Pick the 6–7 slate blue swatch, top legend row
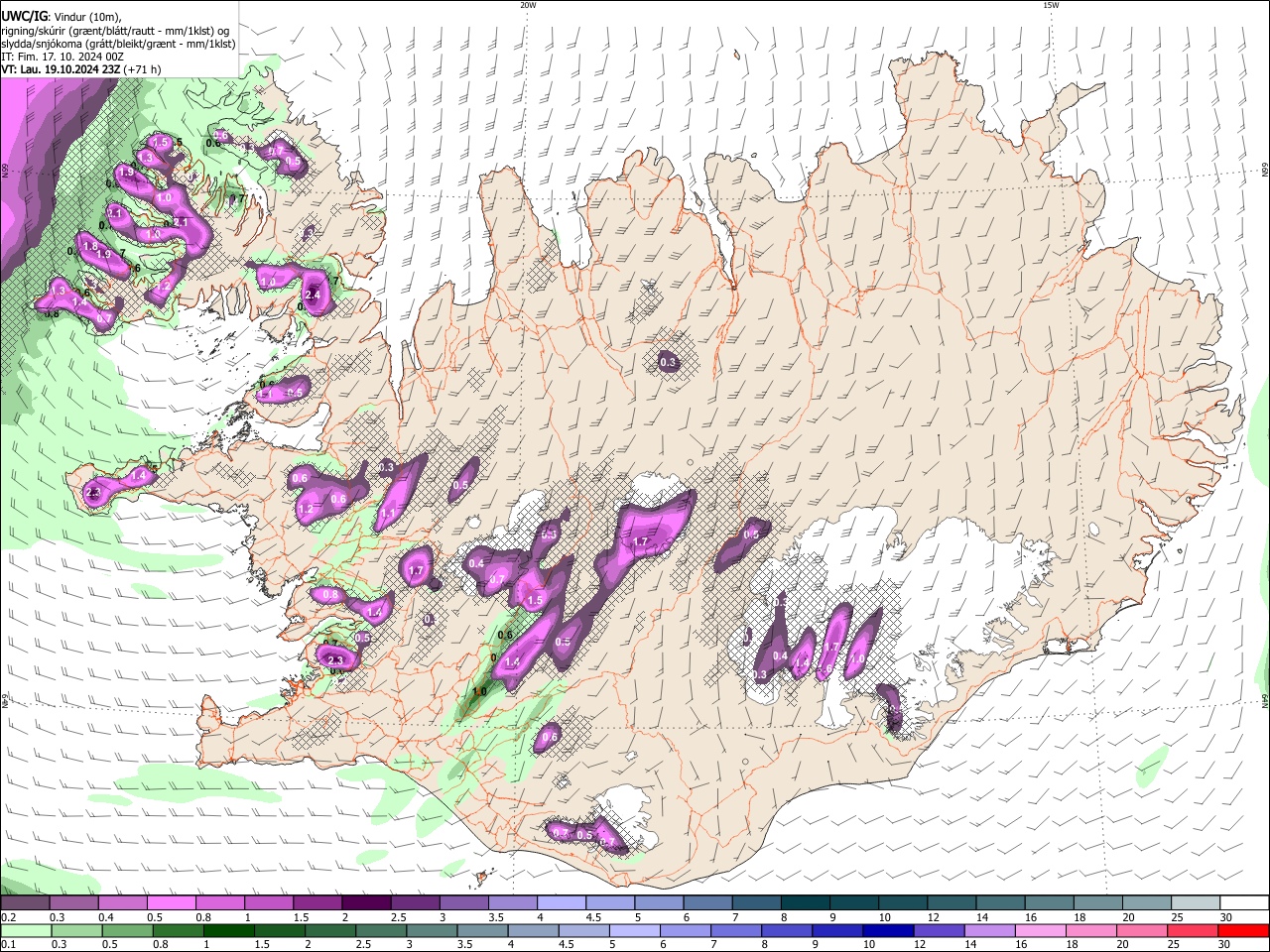 (706, 903)
